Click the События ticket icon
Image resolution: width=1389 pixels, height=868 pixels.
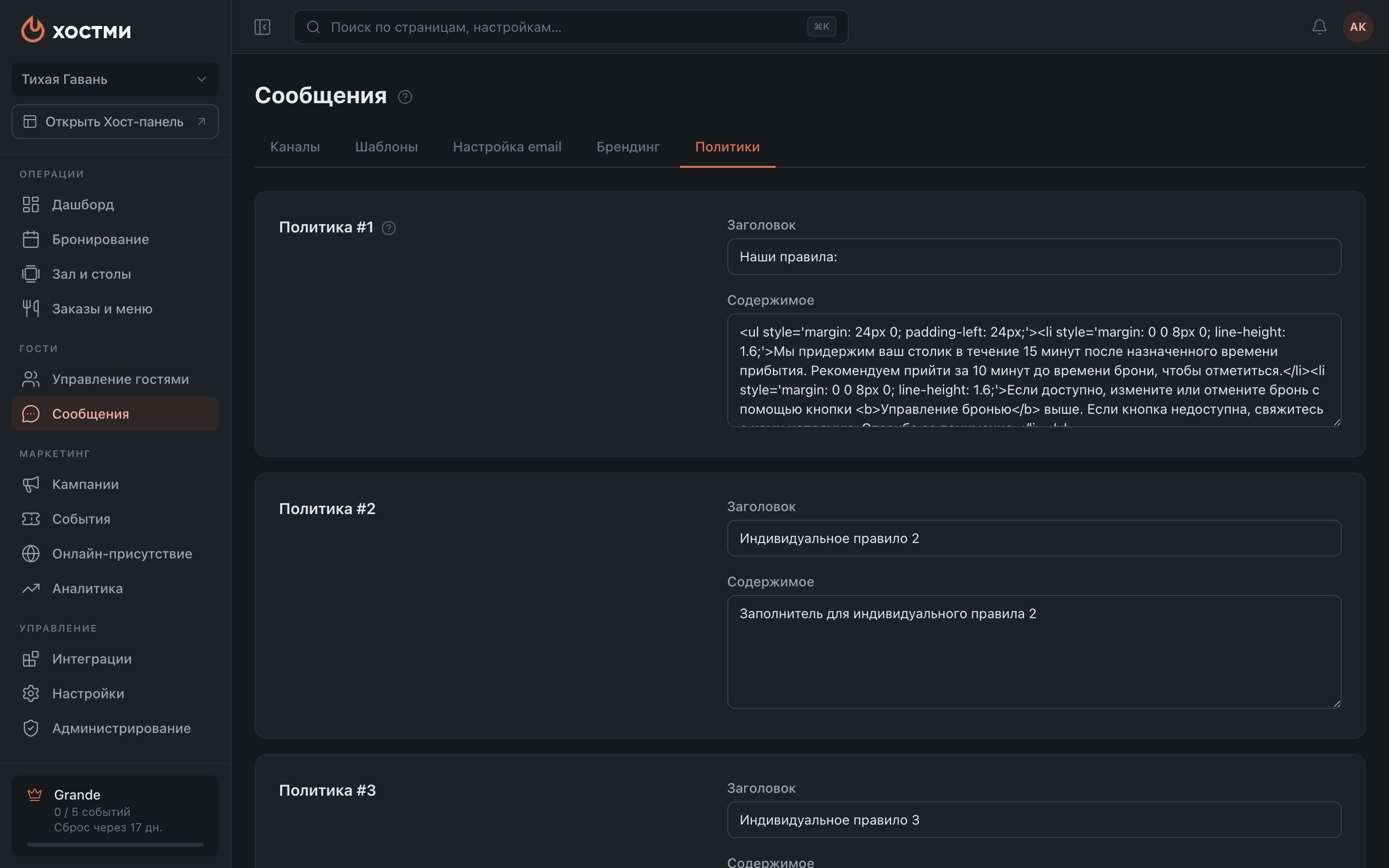[31, 519]
